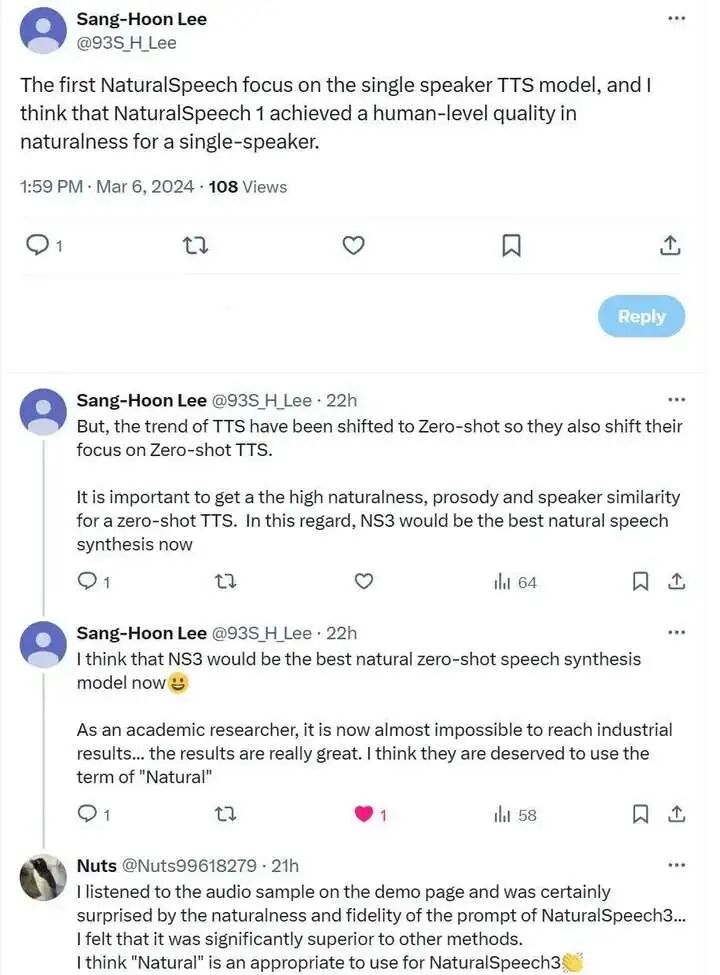Like the Zero-shot TTS trend reply
Image resolution: width=720 pixels, height=975 pixels.
[x=364, y=581]
